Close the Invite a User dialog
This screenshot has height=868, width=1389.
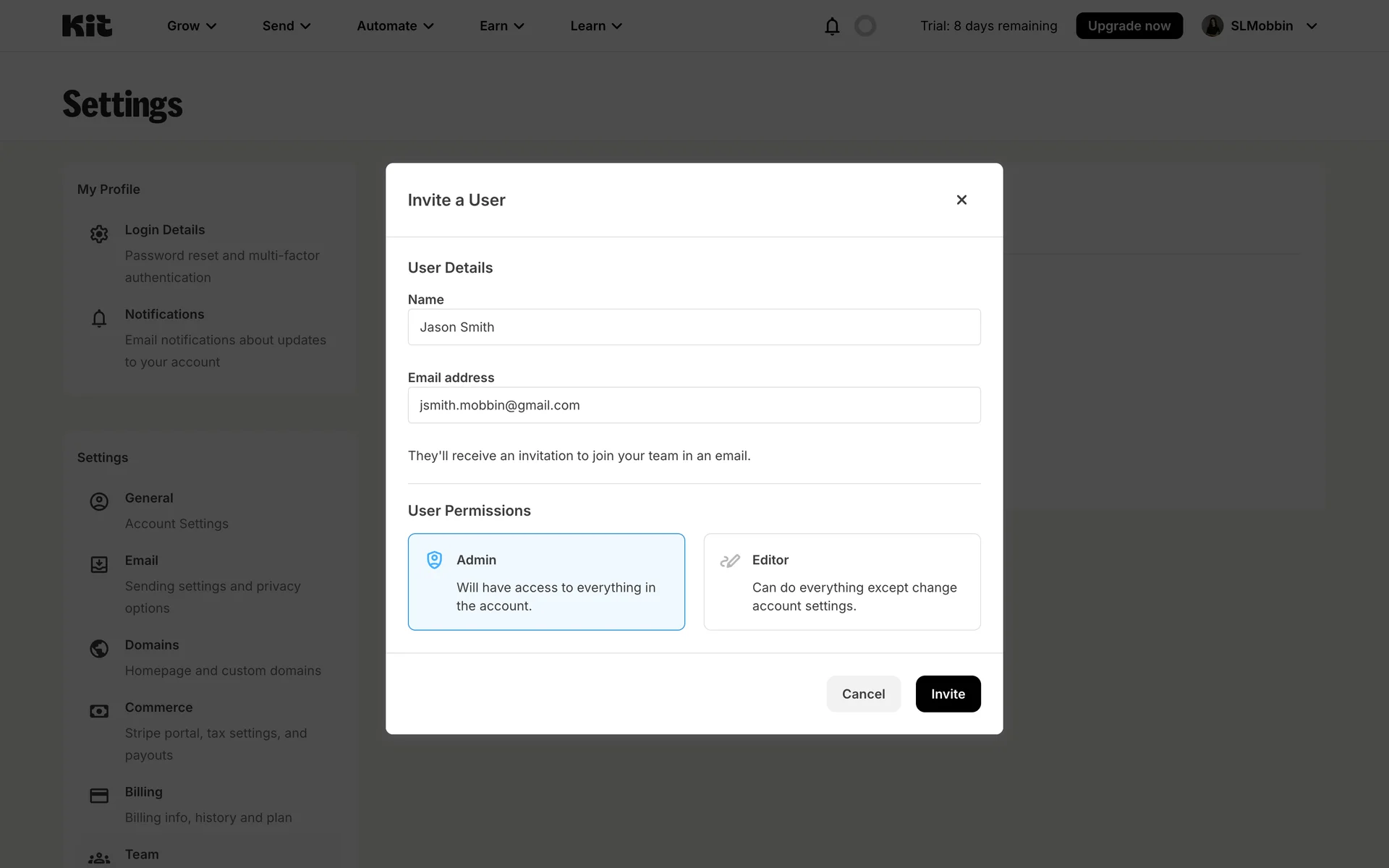click(x=961, y=200)
